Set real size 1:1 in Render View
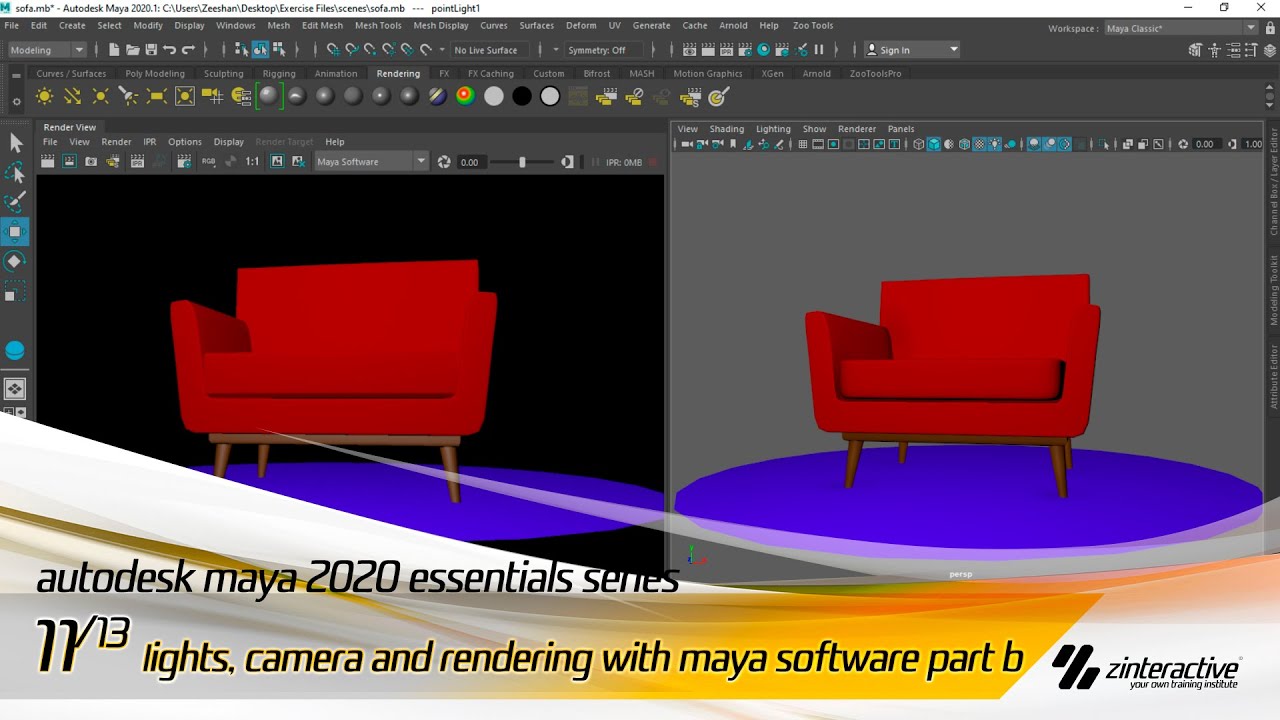 click(x=252, y=161)
